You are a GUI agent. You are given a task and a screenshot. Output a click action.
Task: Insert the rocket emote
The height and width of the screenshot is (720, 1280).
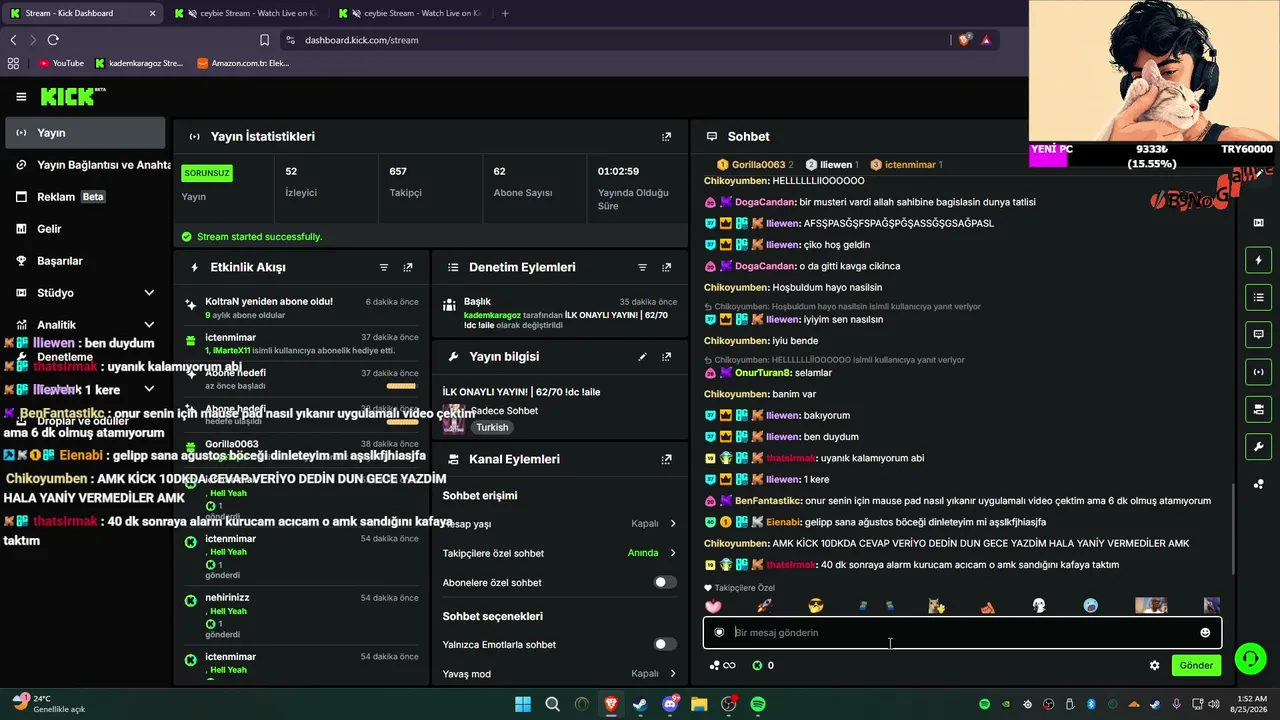pyautogui.click(x=764, y=606)
